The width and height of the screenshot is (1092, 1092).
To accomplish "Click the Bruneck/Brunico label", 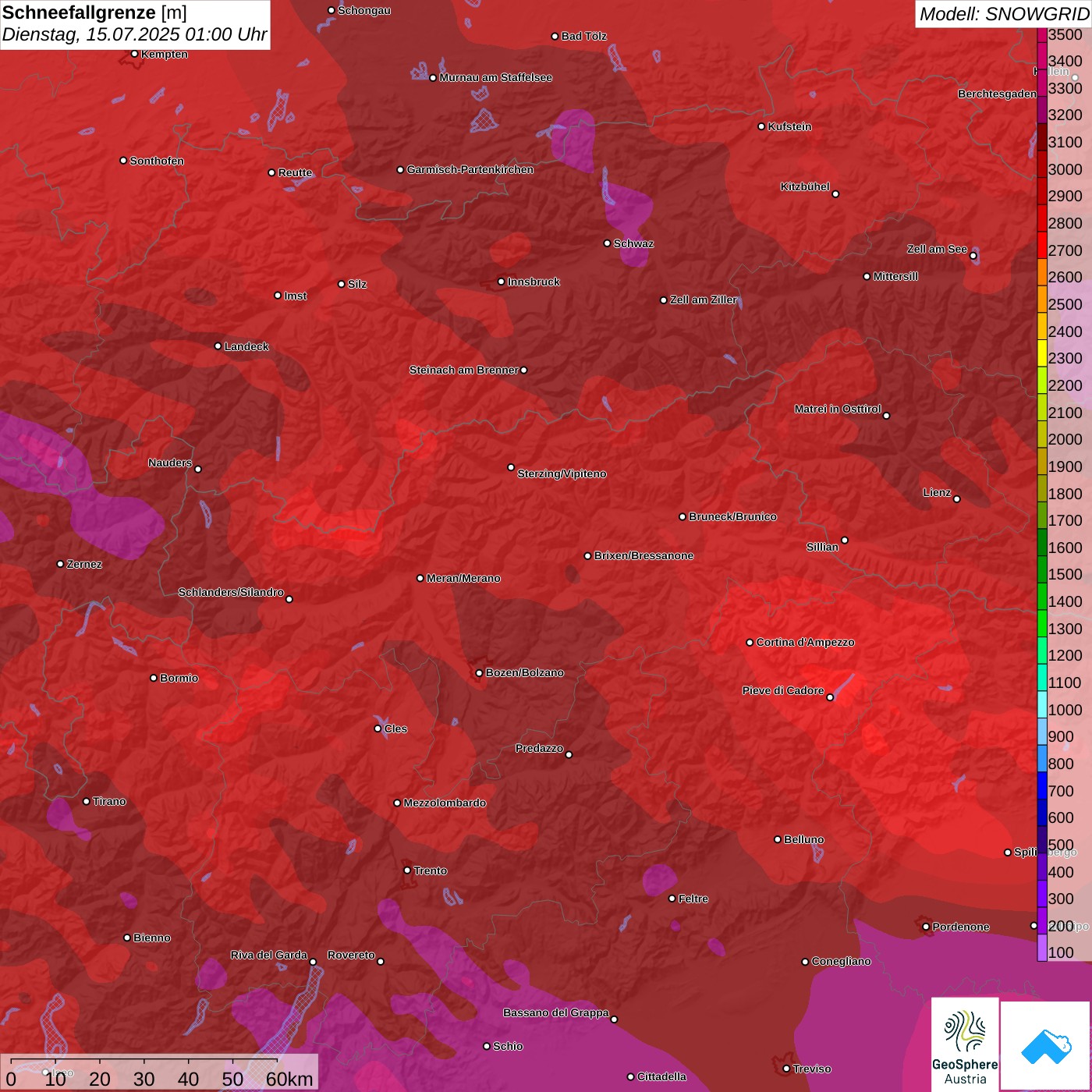I will coord(733,516).
